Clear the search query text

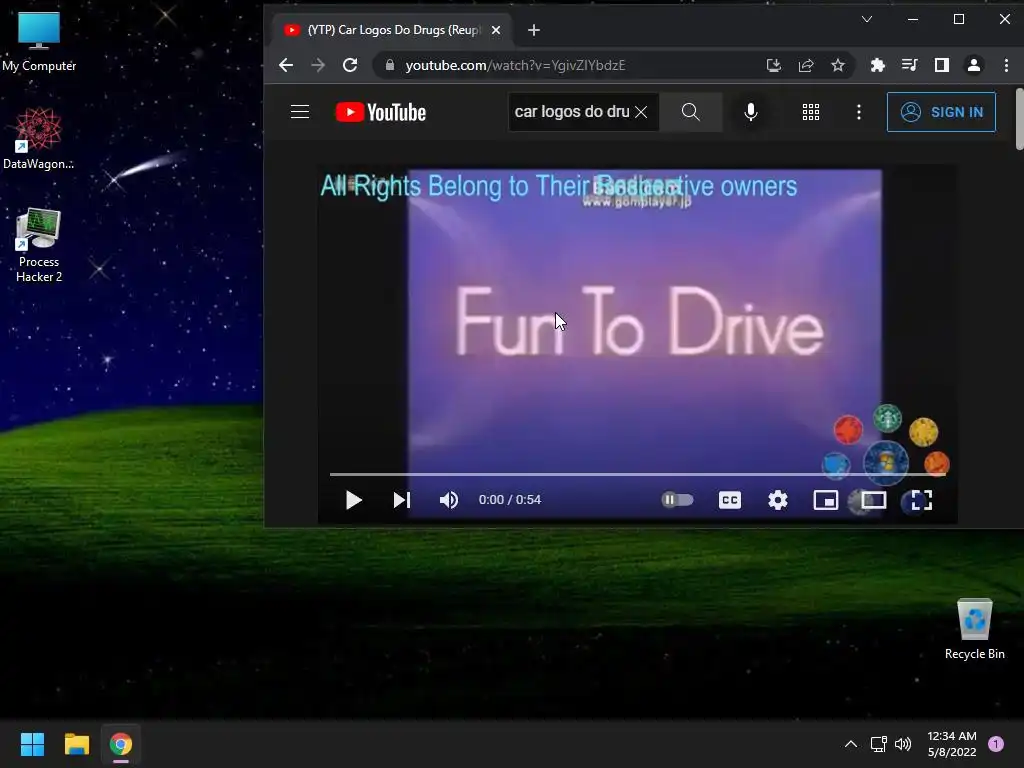[x=641, y=112]
